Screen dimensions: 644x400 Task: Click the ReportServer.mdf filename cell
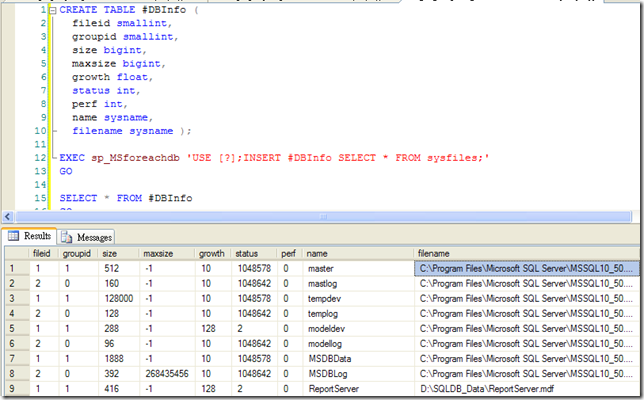527,389
